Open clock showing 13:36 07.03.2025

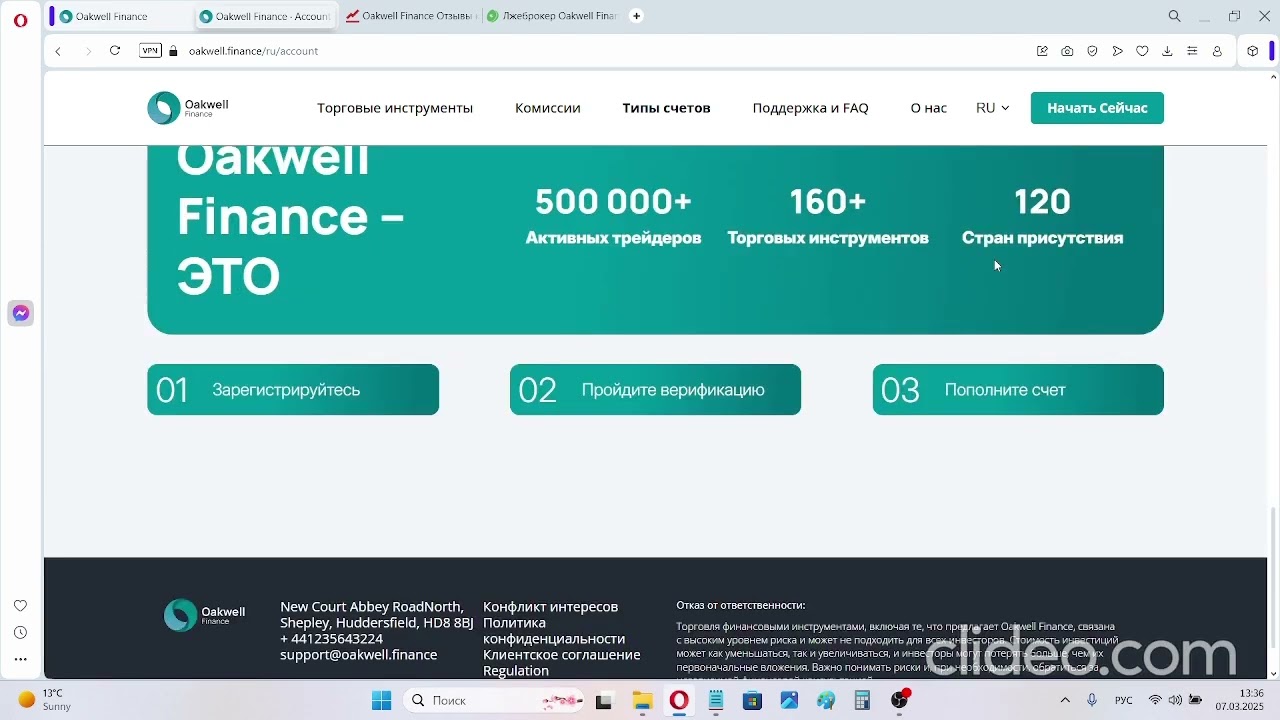(x=1240, y=700)
